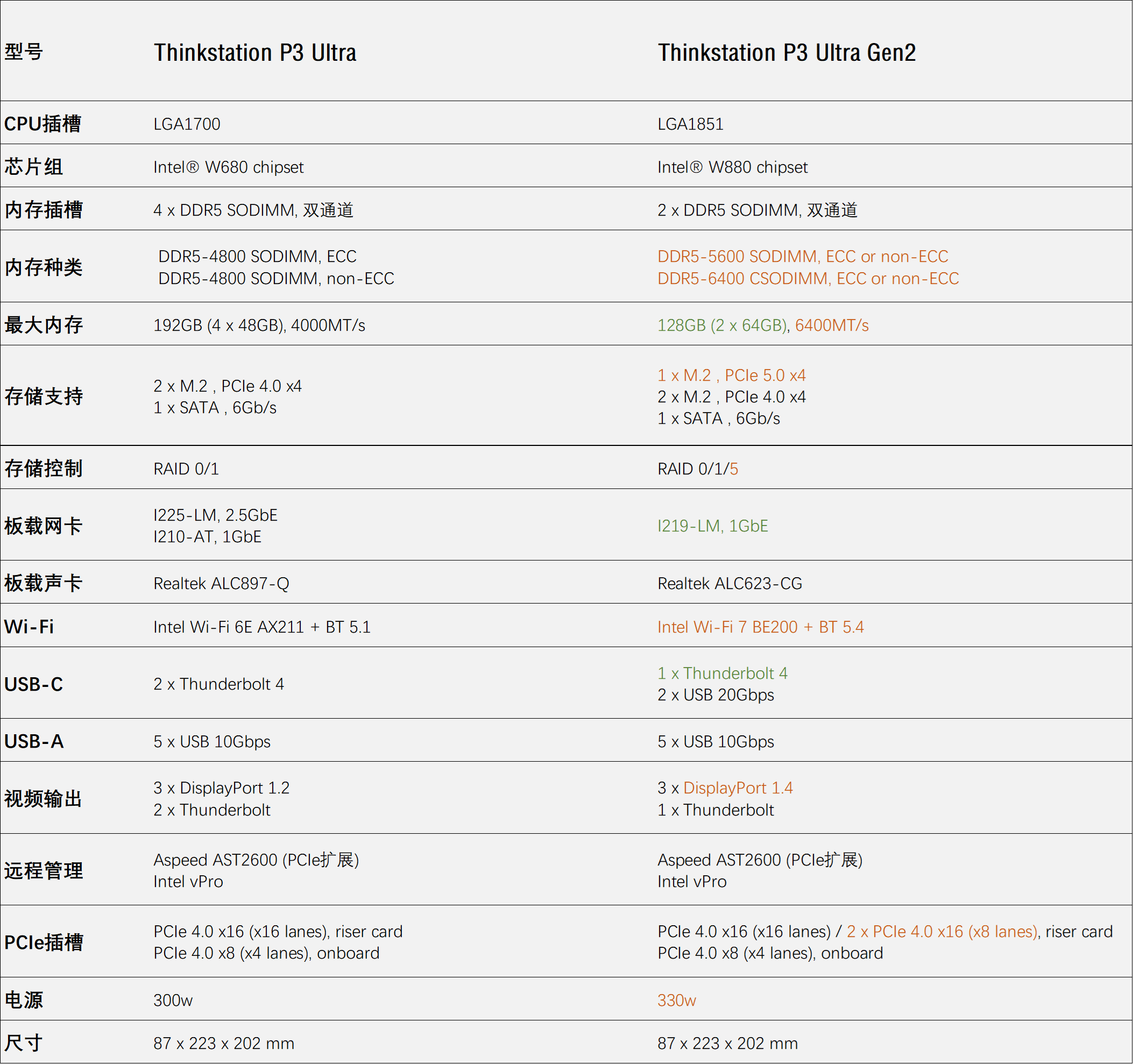The height and width of the screenshot is (1064, 1133).
Task: Select the LGA1700 socket cell
Action: [186, 124]
